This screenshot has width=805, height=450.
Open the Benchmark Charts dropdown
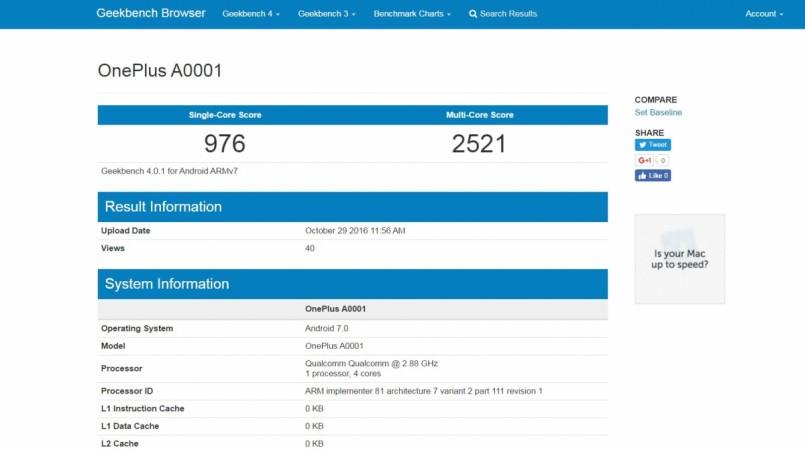[412, 14]
